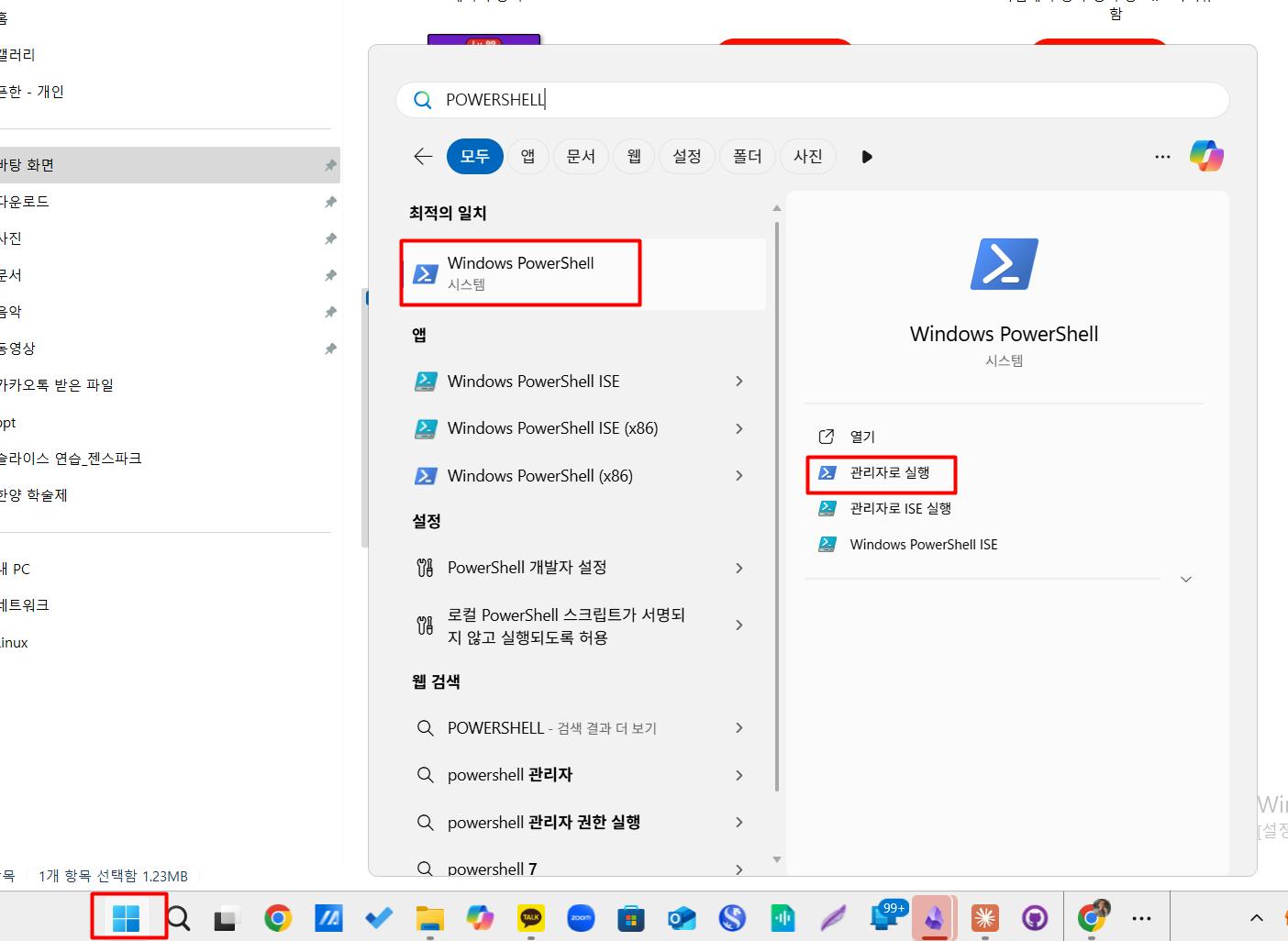Open Microsoft To Do checkmark from taskbar
This screenshot has height=941, width=1288.
[379, 918]
